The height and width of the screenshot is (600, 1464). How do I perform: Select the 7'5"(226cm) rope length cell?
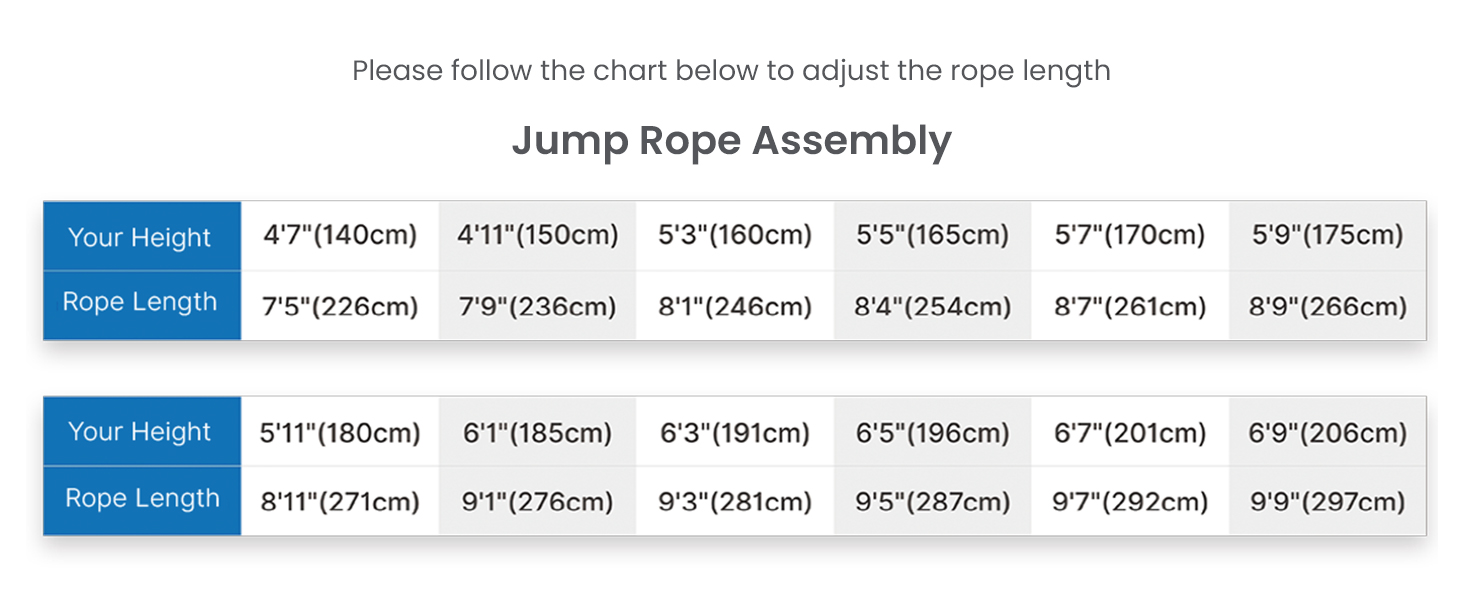340,306
